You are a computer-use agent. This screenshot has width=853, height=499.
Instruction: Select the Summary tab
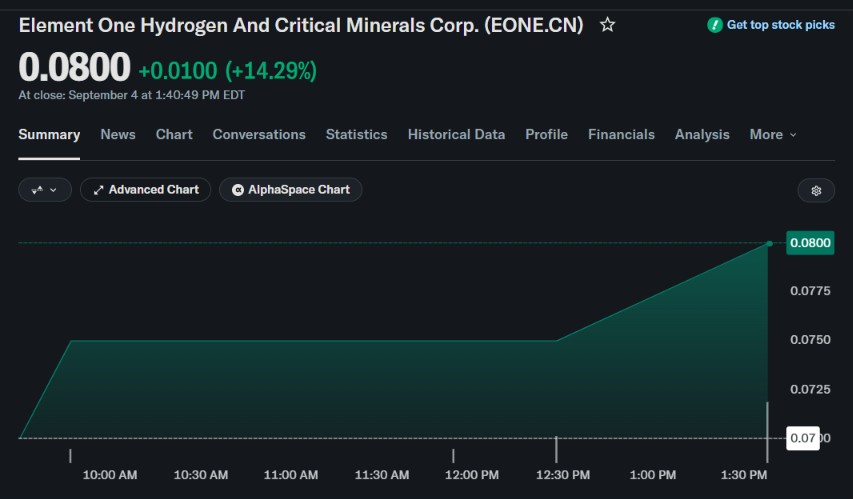49,134
